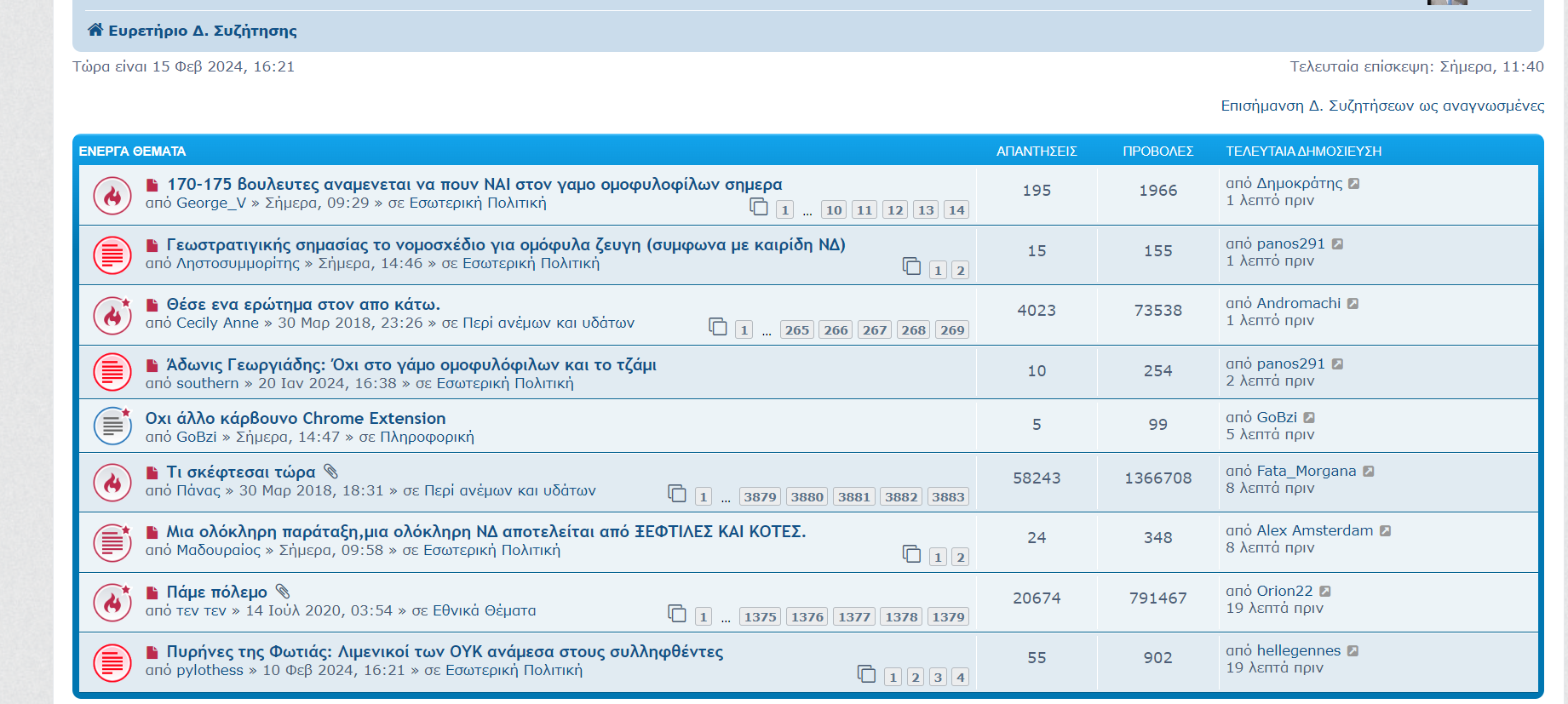The height and width of the screenshot is (704, 1568).
Task: Click hot topic icon for Πάμε πόλεμο thread
Action: (112, 603)
